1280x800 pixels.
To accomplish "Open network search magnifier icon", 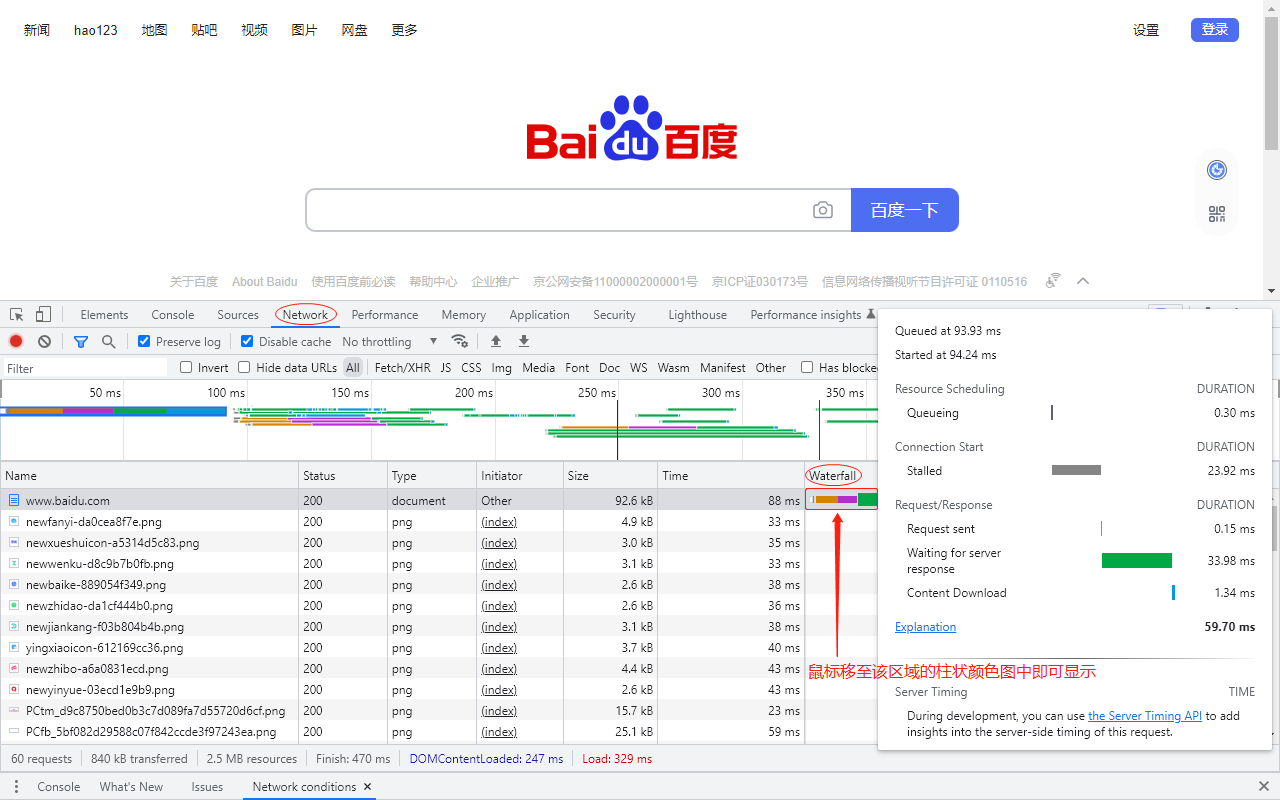I will (108, 341).
